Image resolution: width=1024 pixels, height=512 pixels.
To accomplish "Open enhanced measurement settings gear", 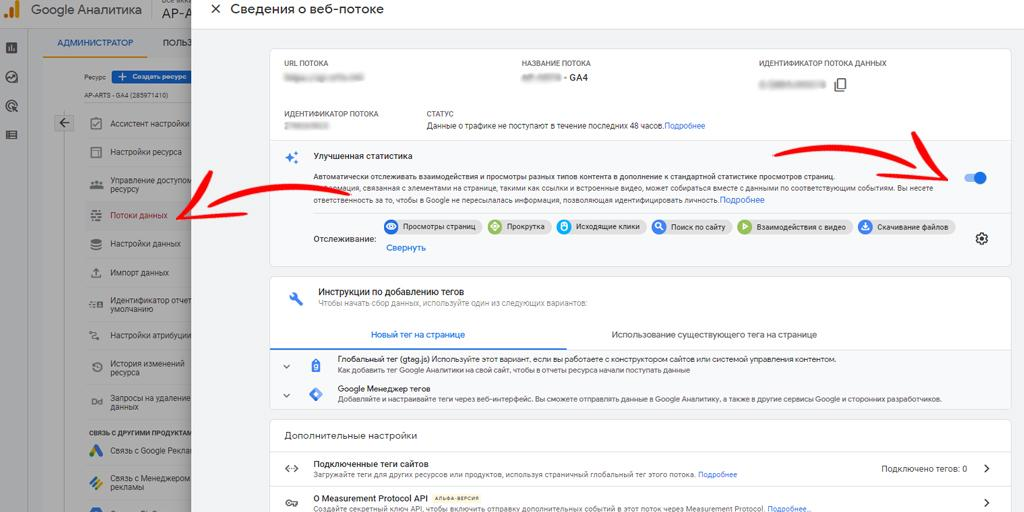I will tap(981, 238).
